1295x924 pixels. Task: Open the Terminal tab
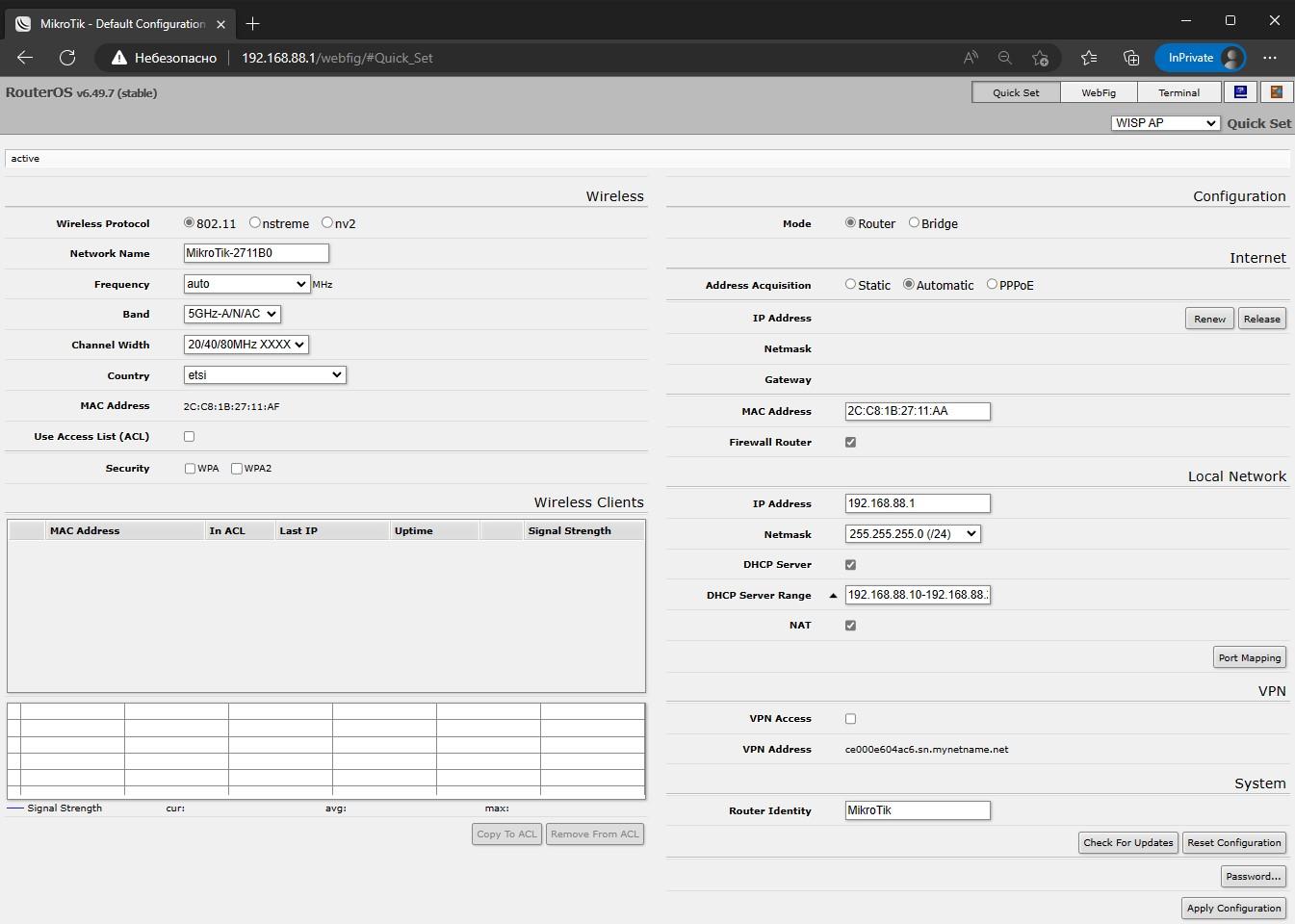(x=1178, y=92)
